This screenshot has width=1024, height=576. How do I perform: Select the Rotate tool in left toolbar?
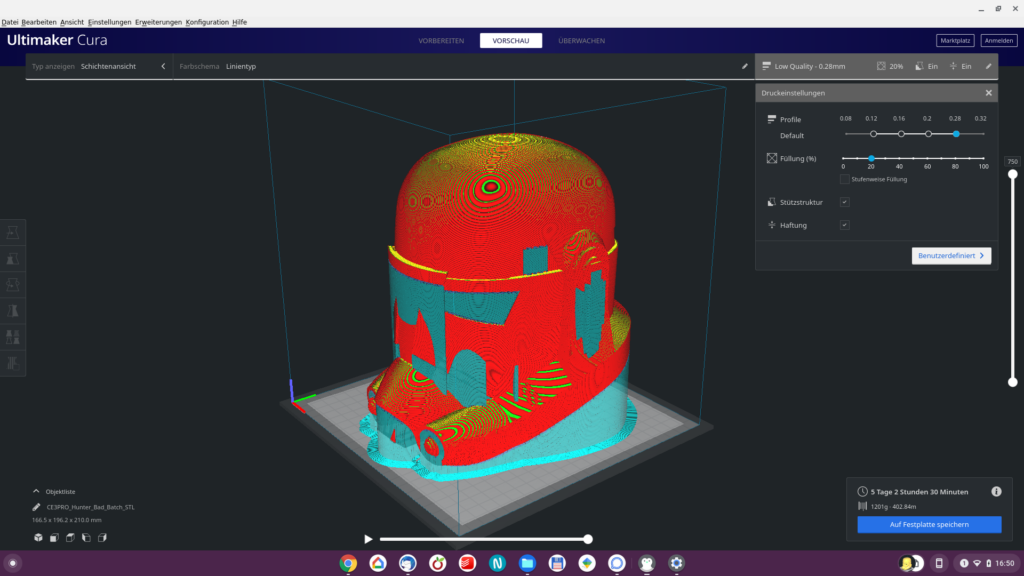pos(12,285)
